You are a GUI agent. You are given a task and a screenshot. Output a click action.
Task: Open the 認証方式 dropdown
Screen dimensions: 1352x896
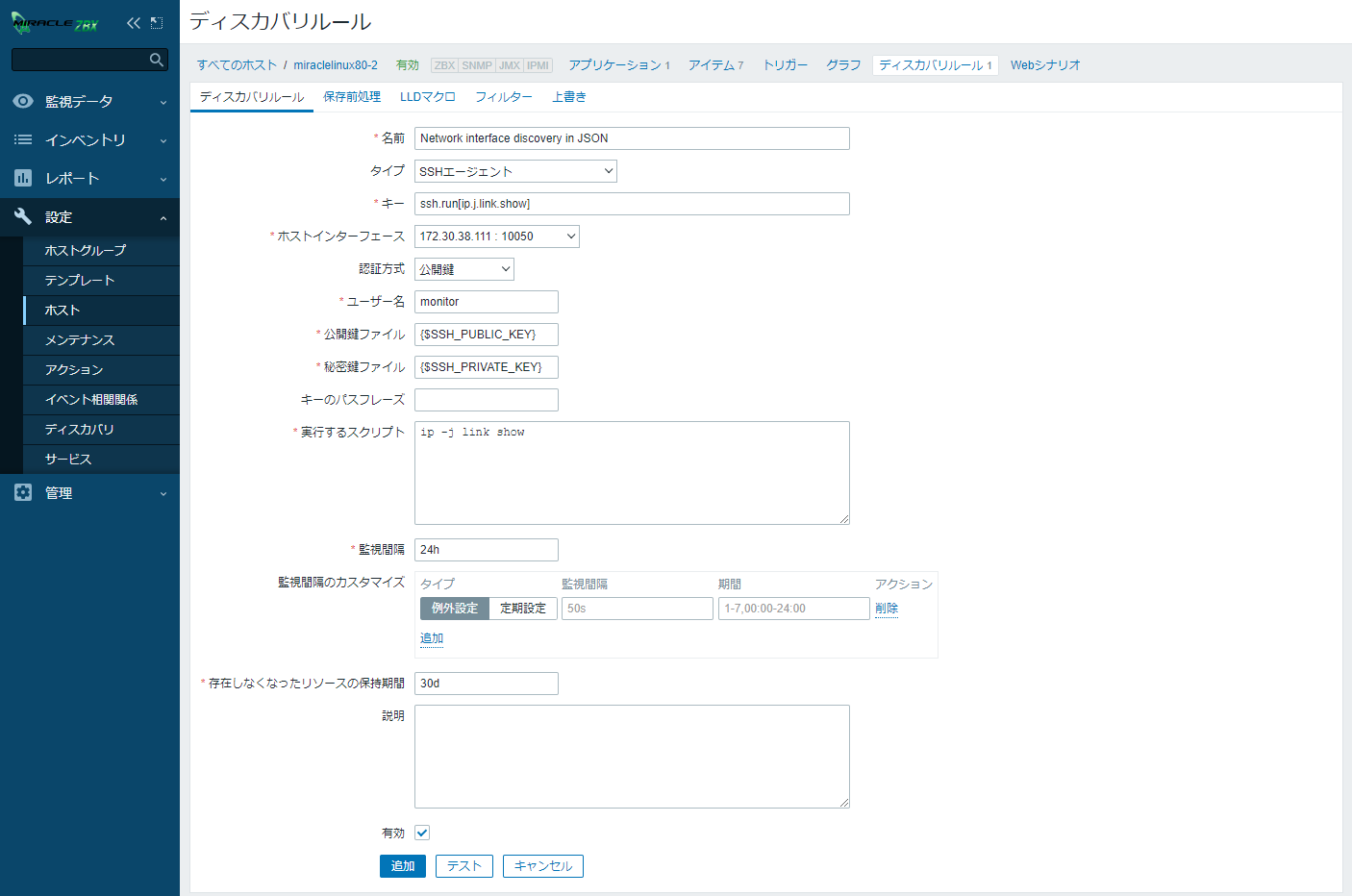[x=463, y=269]
